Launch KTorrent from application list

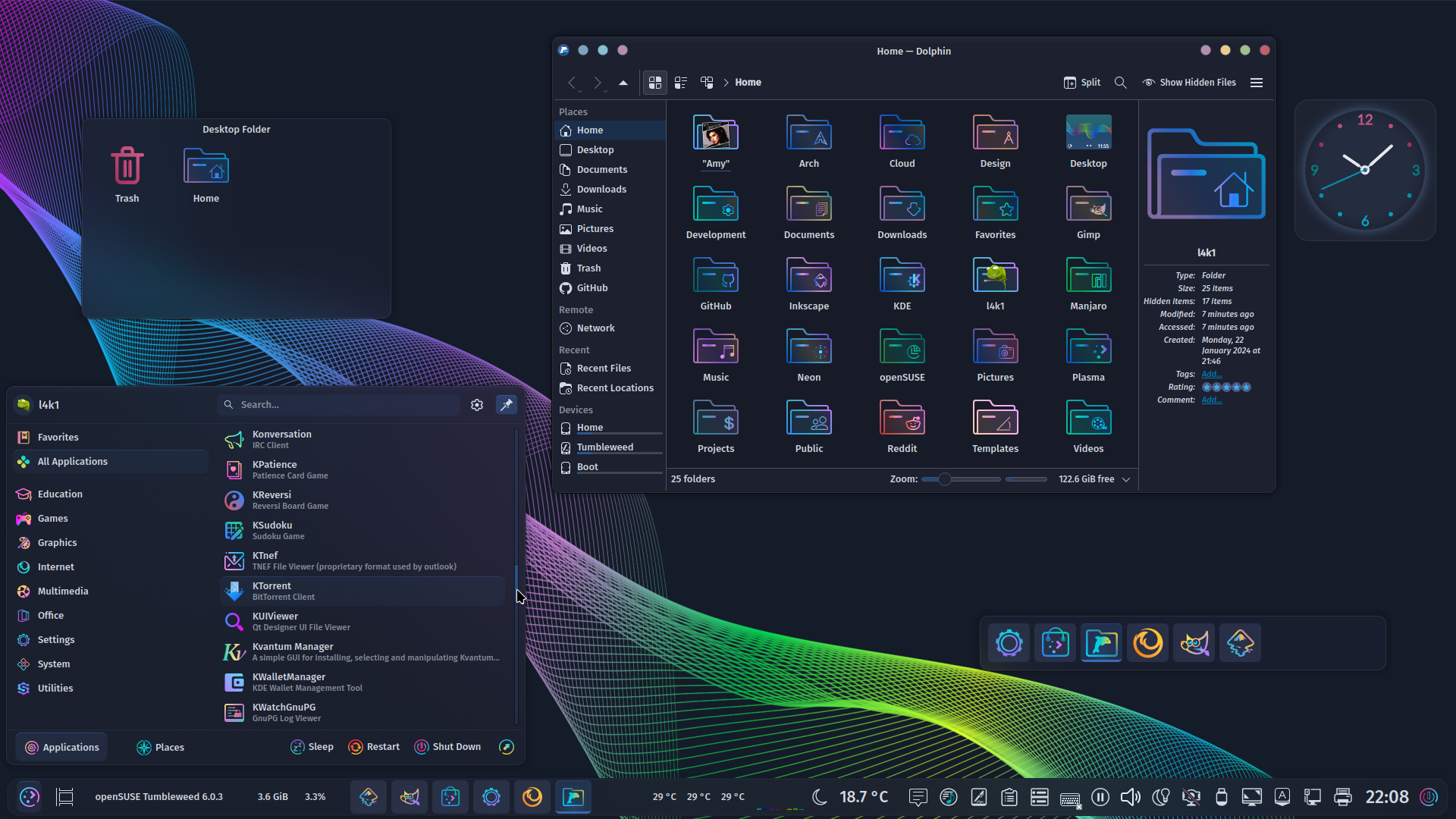pos(362,591)
